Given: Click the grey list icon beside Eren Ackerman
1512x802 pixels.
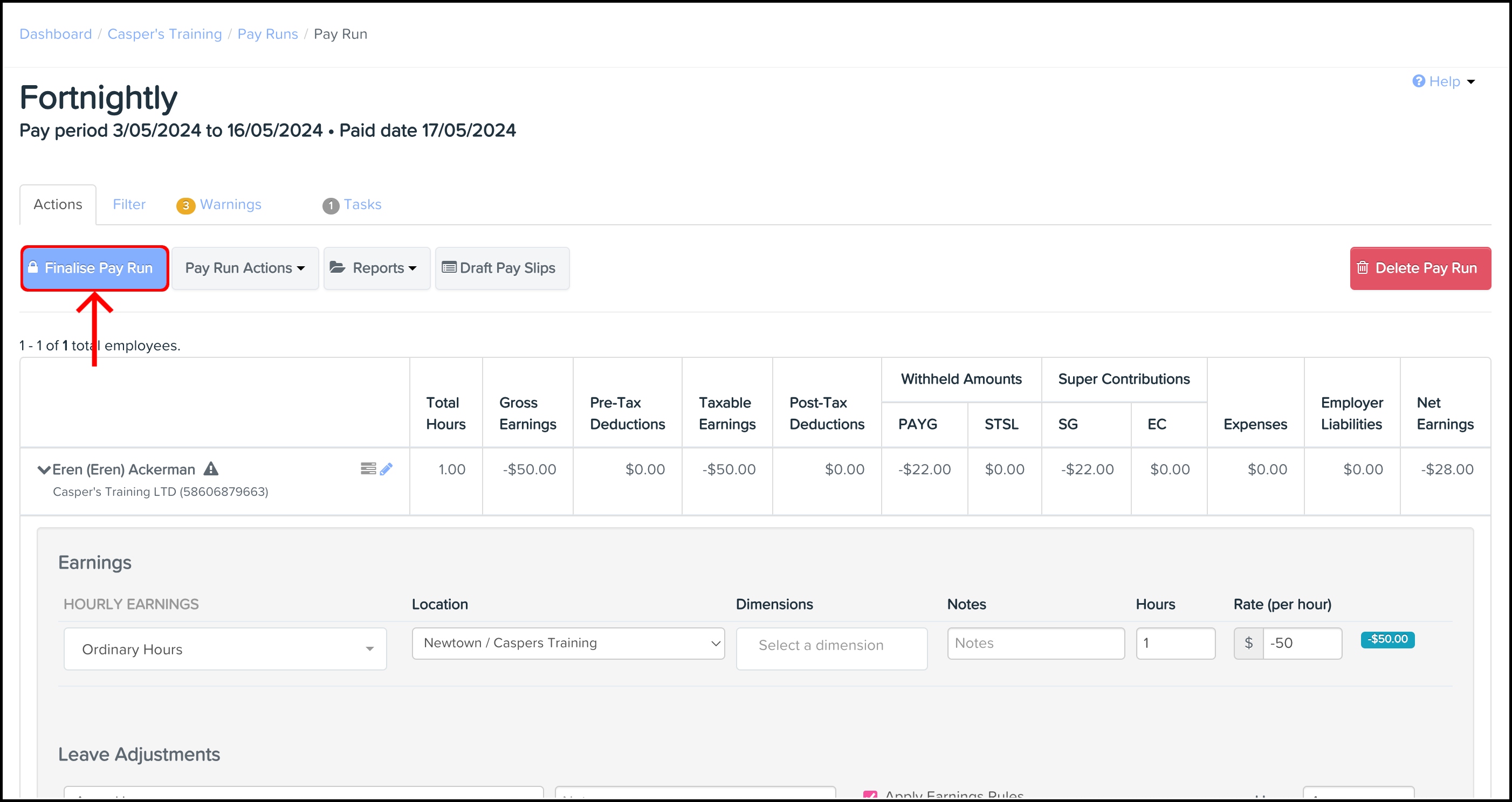Looking at the screenshot, I should [x=368, y=468].
